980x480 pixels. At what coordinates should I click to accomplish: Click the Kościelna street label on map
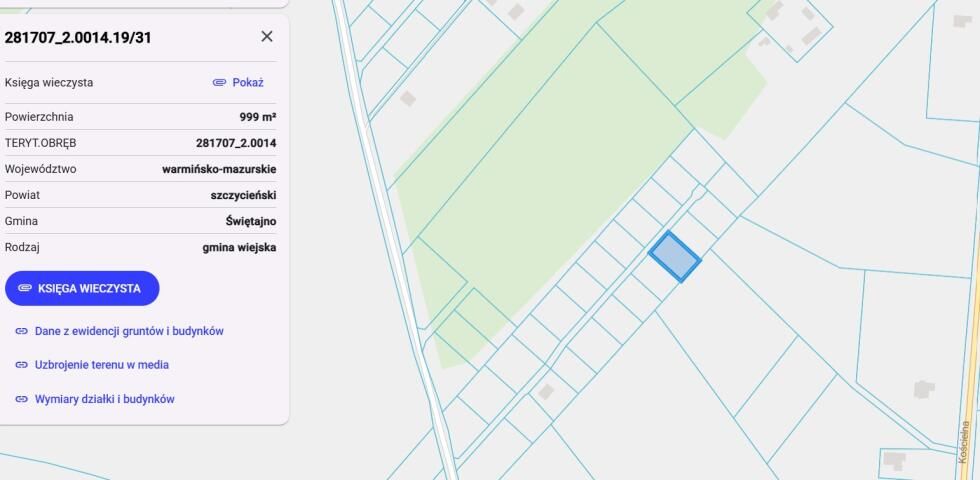pyautogui.click(x=964, y=441)
